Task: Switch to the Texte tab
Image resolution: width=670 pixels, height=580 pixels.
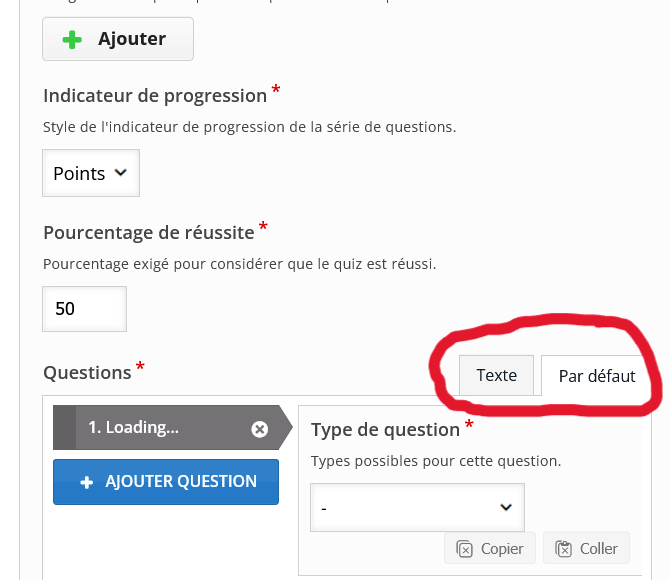Action: (496, 375)
